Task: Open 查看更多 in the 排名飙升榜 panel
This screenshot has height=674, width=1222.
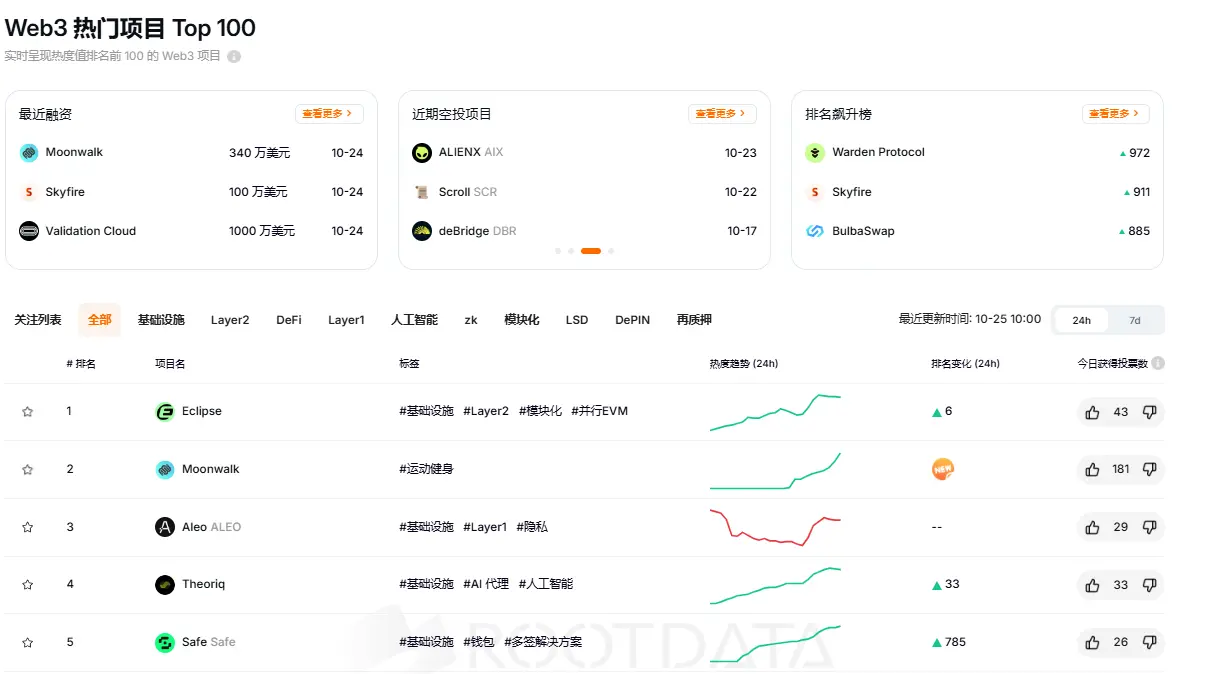Action: 1115,114
